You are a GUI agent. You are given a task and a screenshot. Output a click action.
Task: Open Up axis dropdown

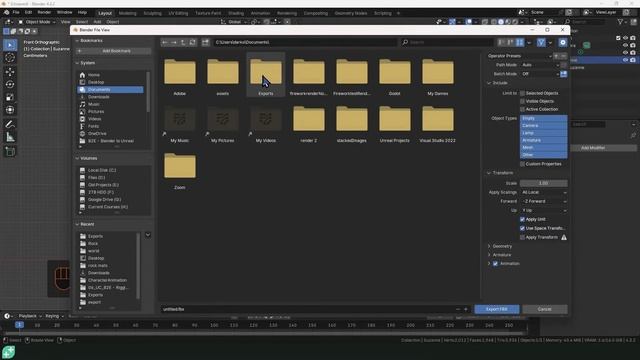(x=544, y=210)
